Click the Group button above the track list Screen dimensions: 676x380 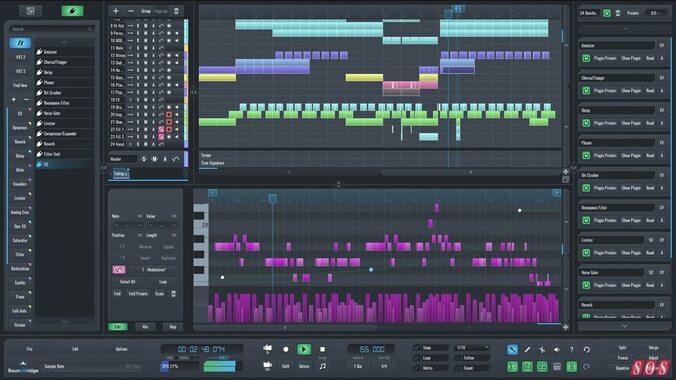146,11
